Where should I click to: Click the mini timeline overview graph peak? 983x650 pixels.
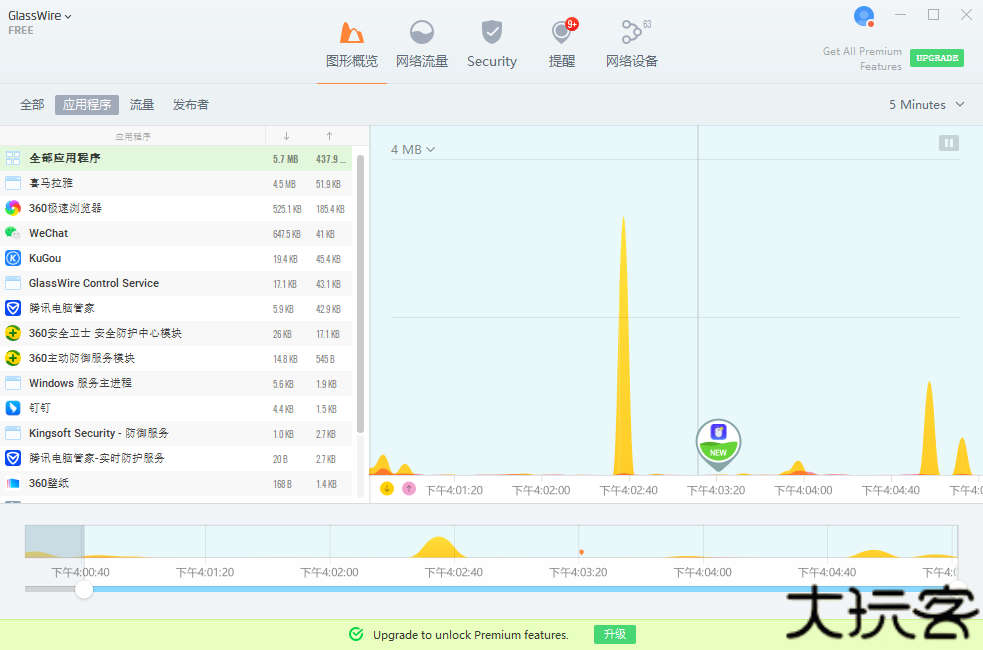[x=439, y=545]
